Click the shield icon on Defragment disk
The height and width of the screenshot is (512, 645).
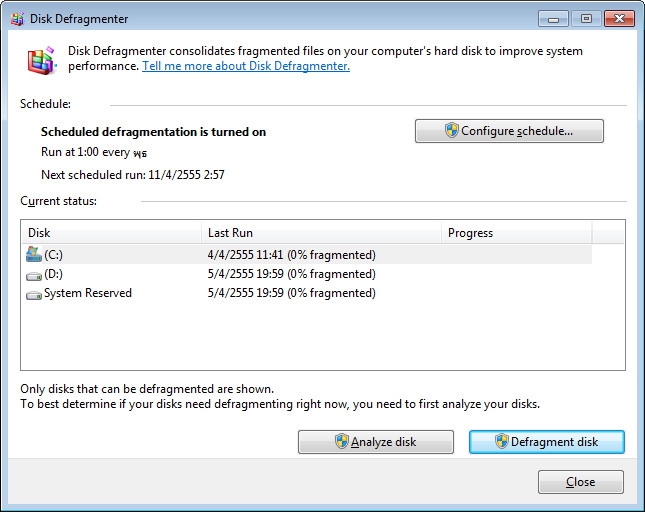pyautogui.click(x=501, y=442)
